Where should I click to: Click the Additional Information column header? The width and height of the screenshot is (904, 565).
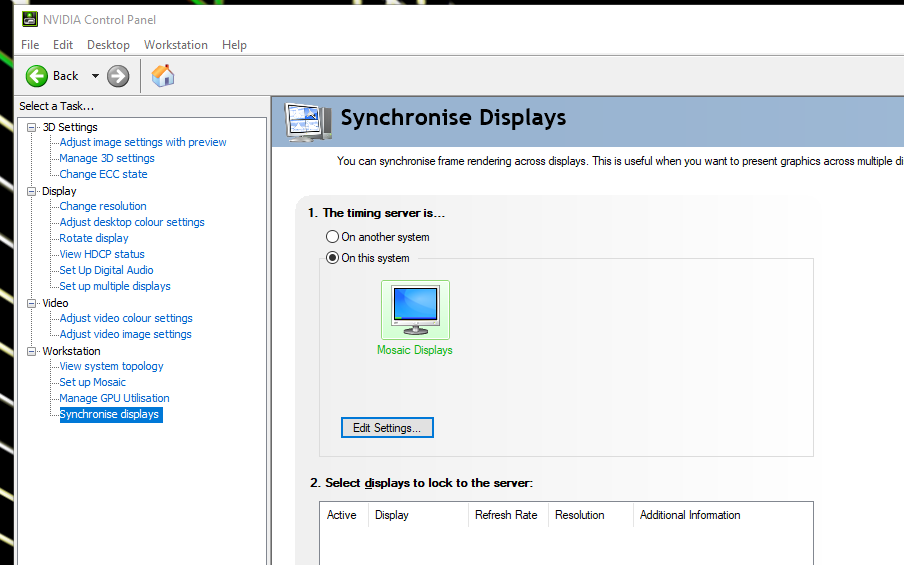723,515
